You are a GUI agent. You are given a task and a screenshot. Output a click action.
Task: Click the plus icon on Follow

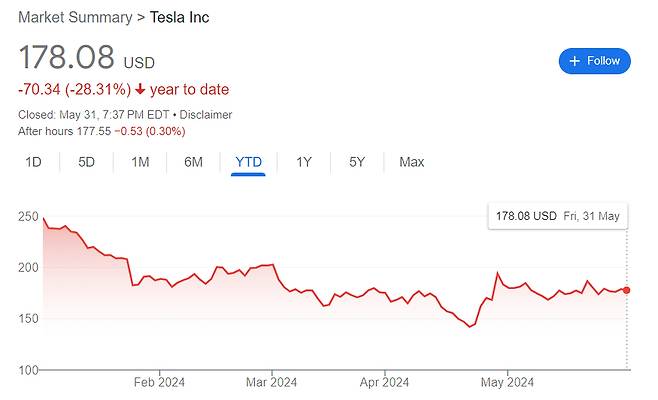coord(575,61)
